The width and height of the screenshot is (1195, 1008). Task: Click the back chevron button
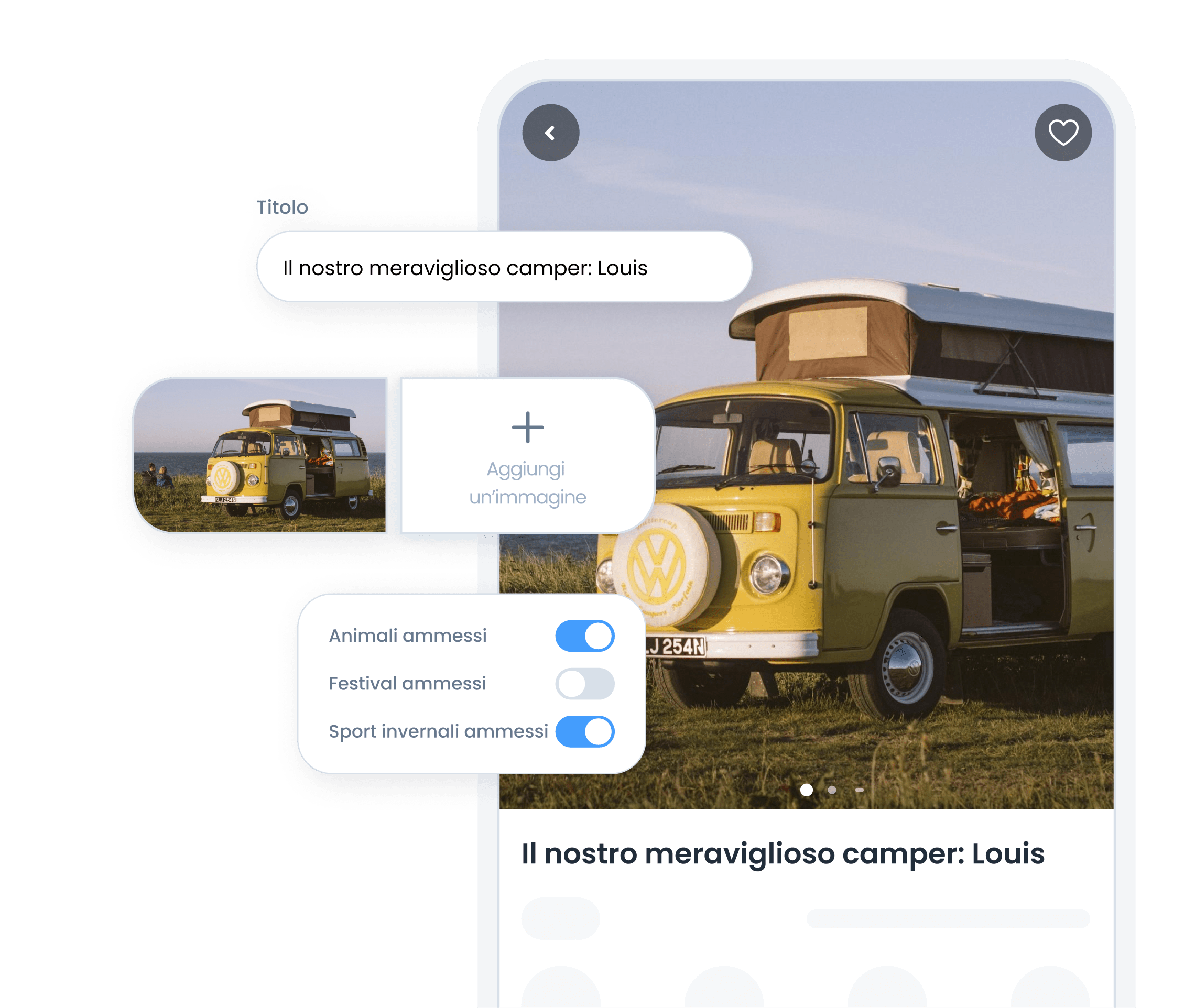click(x=551, y=133)
